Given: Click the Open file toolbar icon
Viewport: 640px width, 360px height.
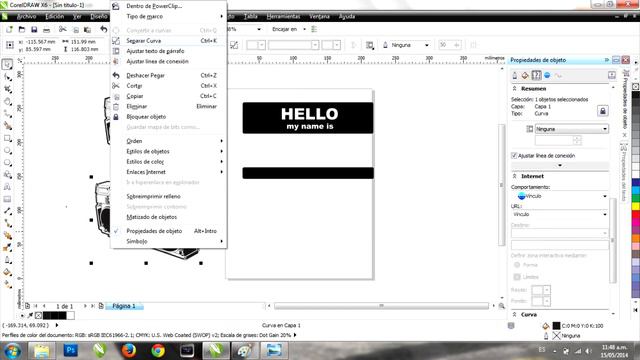Looking at the screenshot, I should point(22,29).
